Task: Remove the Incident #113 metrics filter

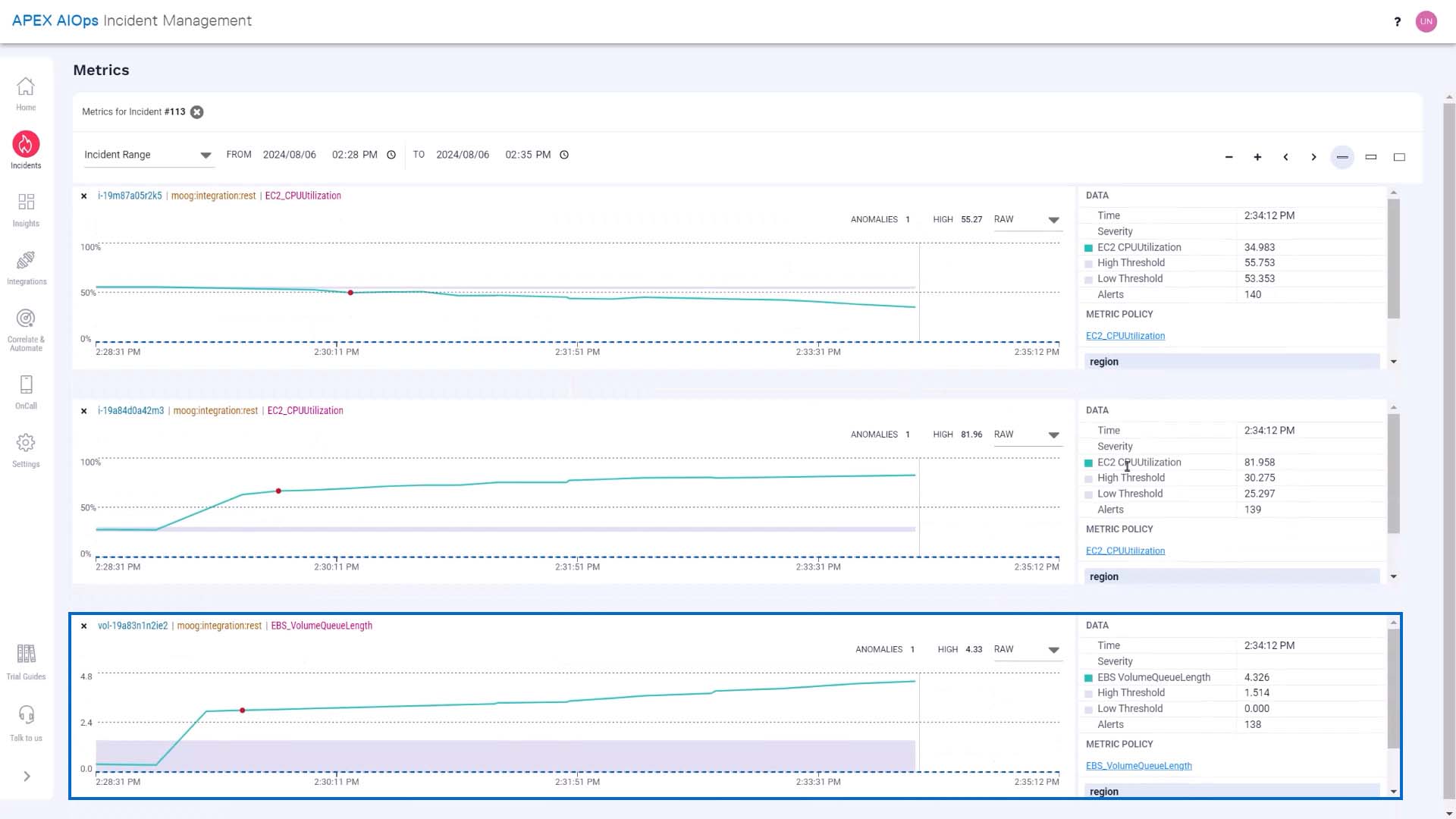Action: (197, 112)
